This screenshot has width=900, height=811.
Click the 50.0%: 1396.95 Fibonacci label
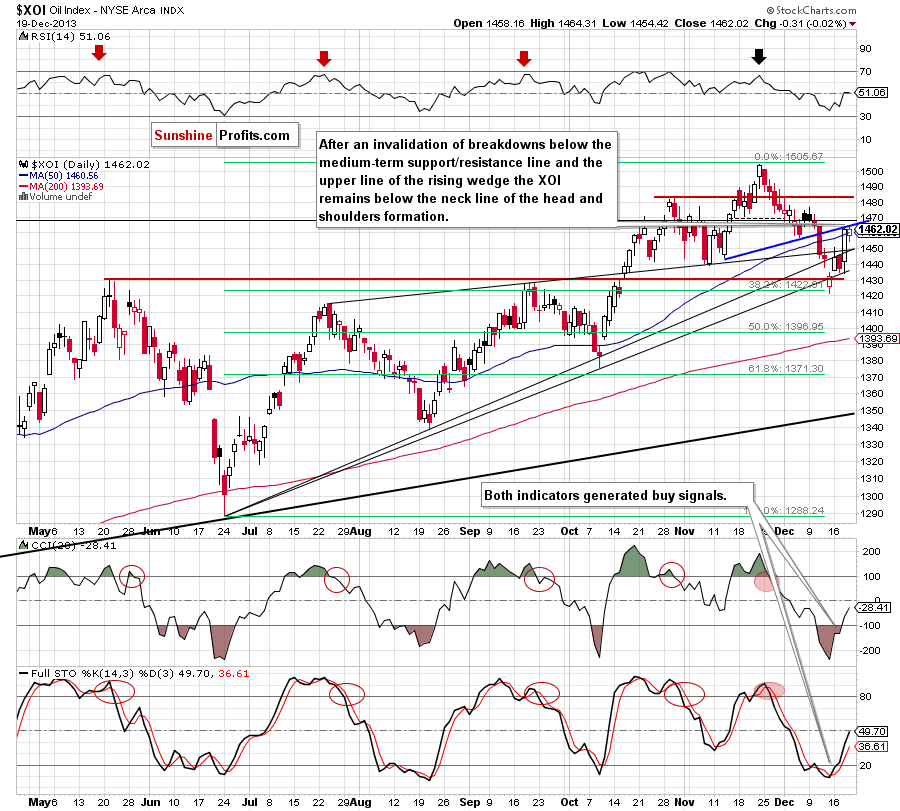point(786,327)
